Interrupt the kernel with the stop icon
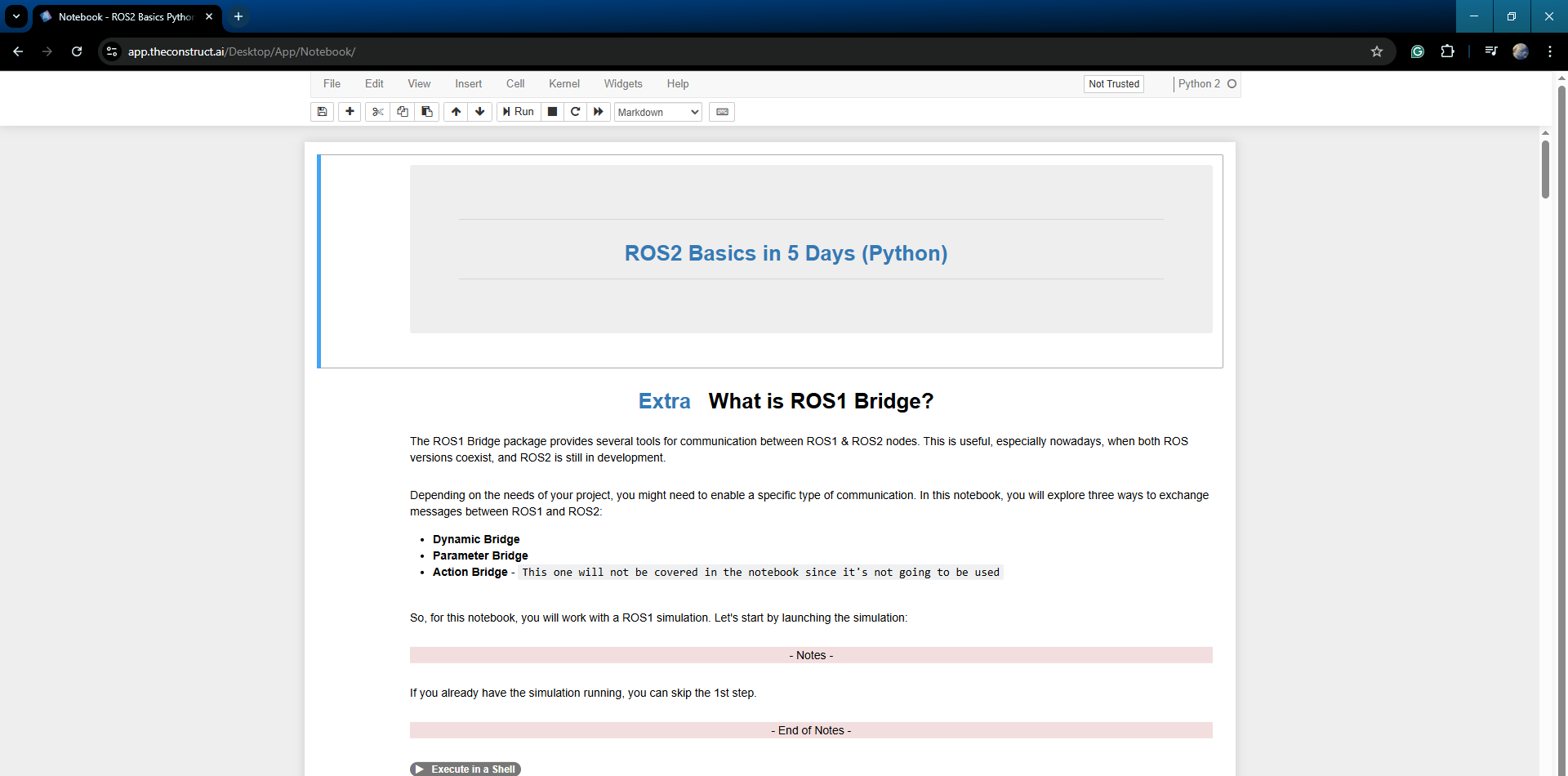The image size is (1568, 776). tap(552, 112)
